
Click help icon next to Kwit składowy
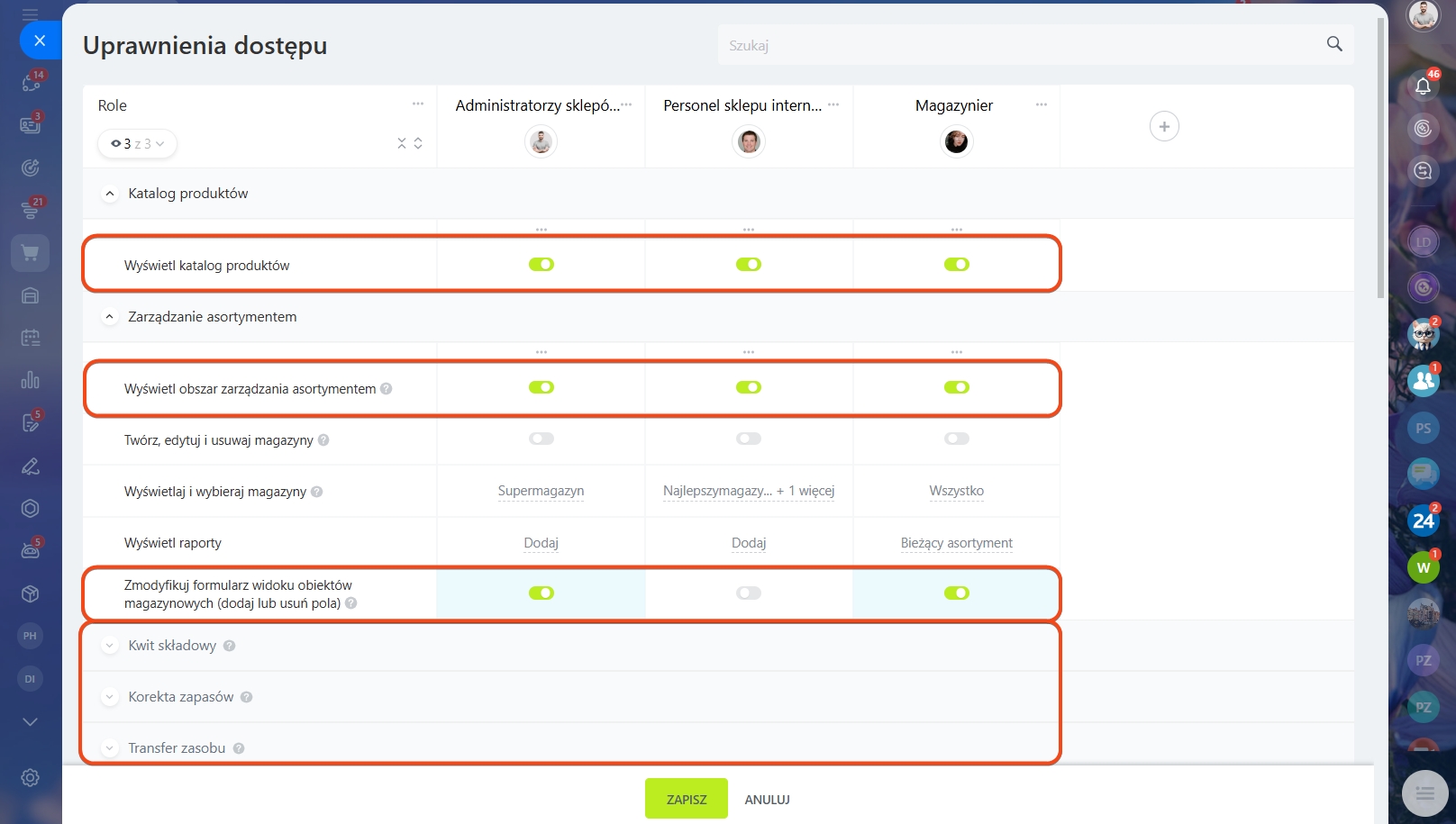230,646
